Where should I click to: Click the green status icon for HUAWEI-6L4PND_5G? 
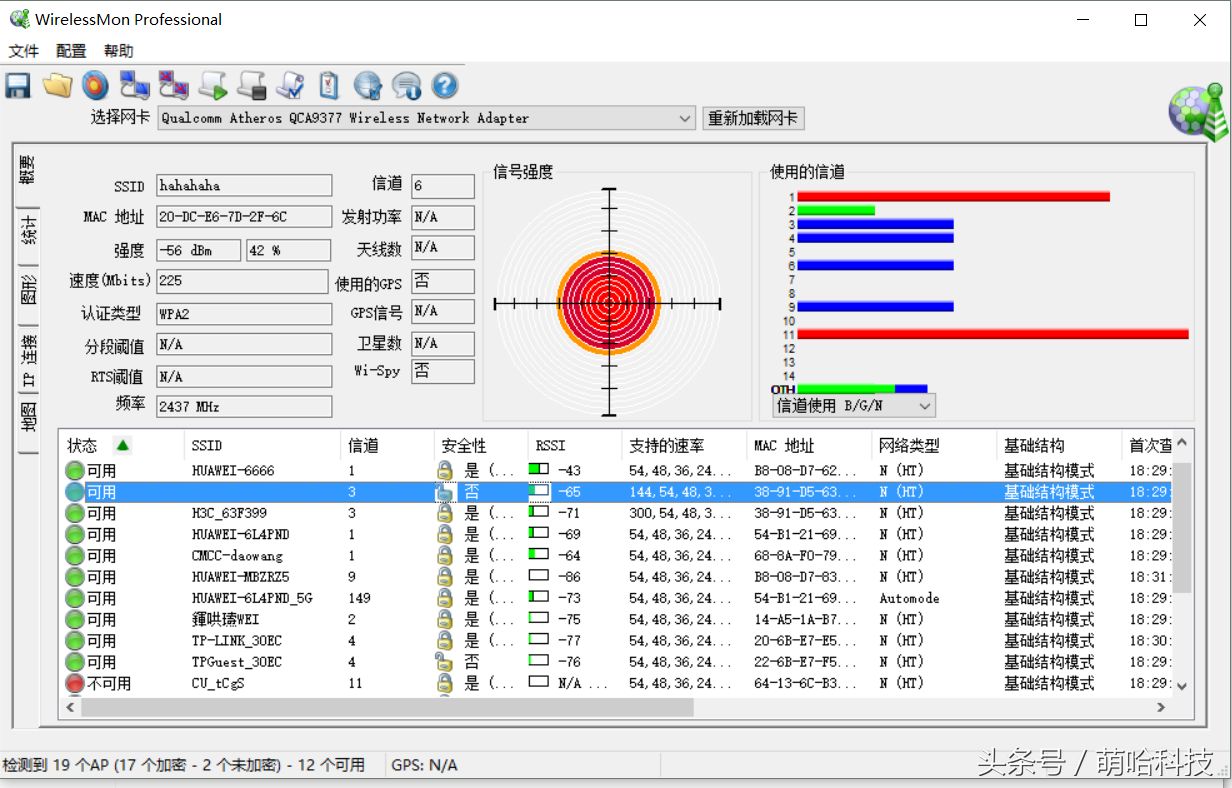coord(75,598)
